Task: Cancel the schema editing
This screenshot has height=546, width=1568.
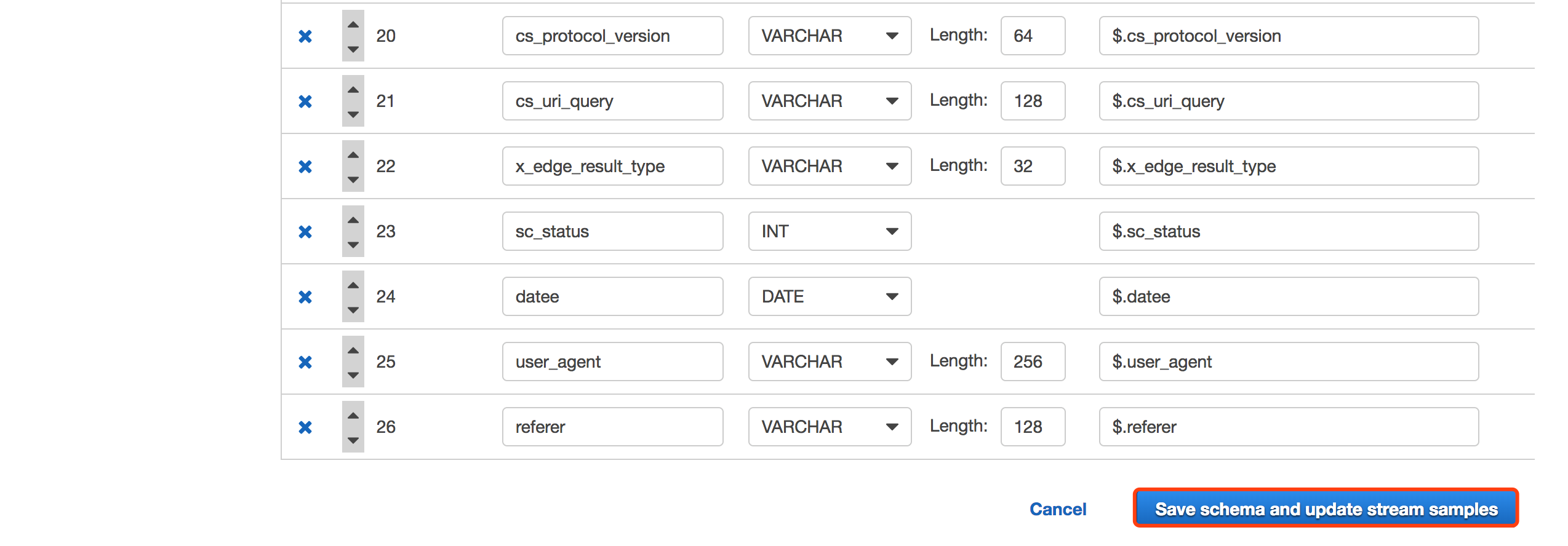Action: tap(1057, 509)
